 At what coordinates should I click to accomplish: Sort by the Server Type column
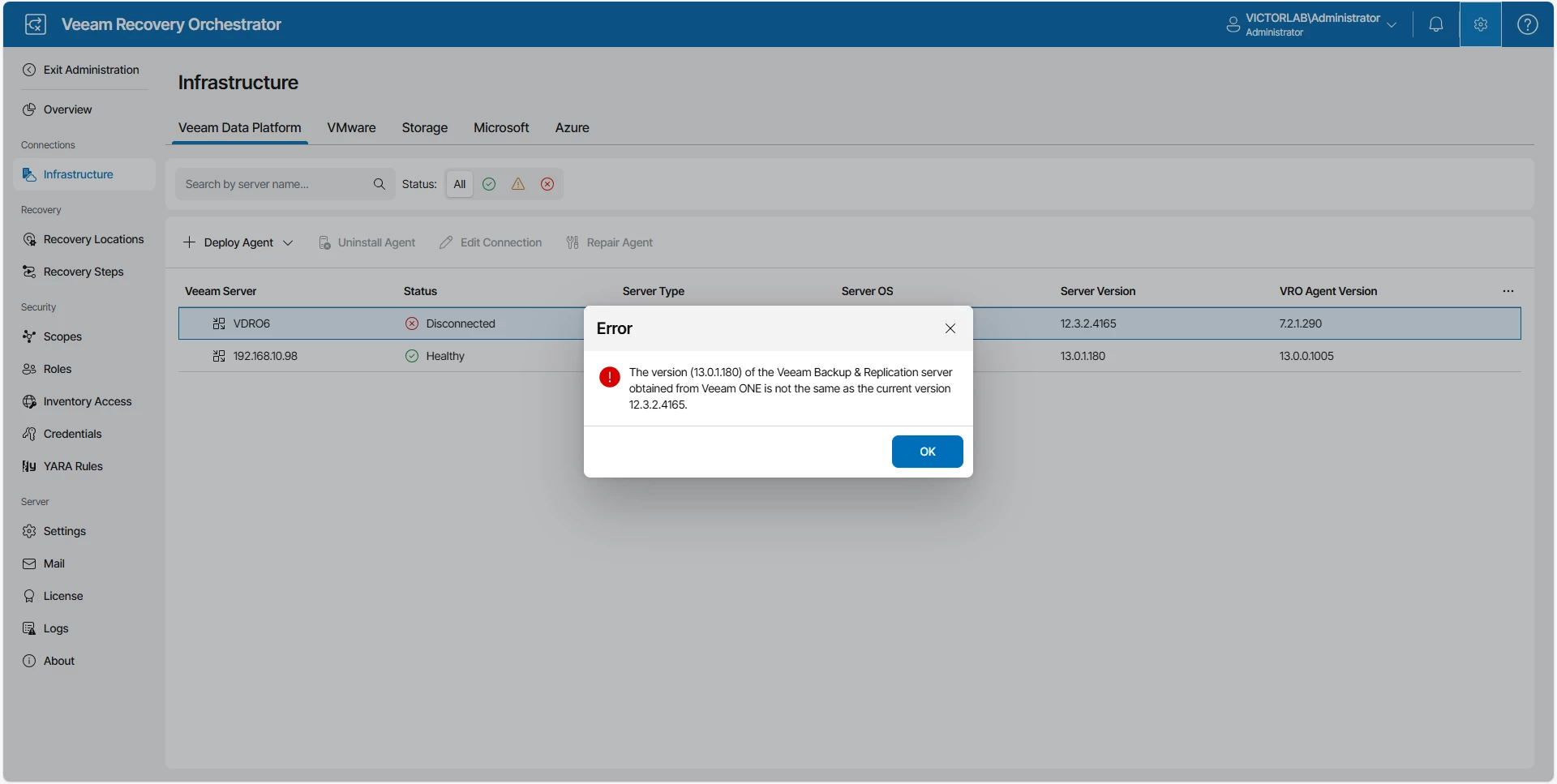point(654,291)
